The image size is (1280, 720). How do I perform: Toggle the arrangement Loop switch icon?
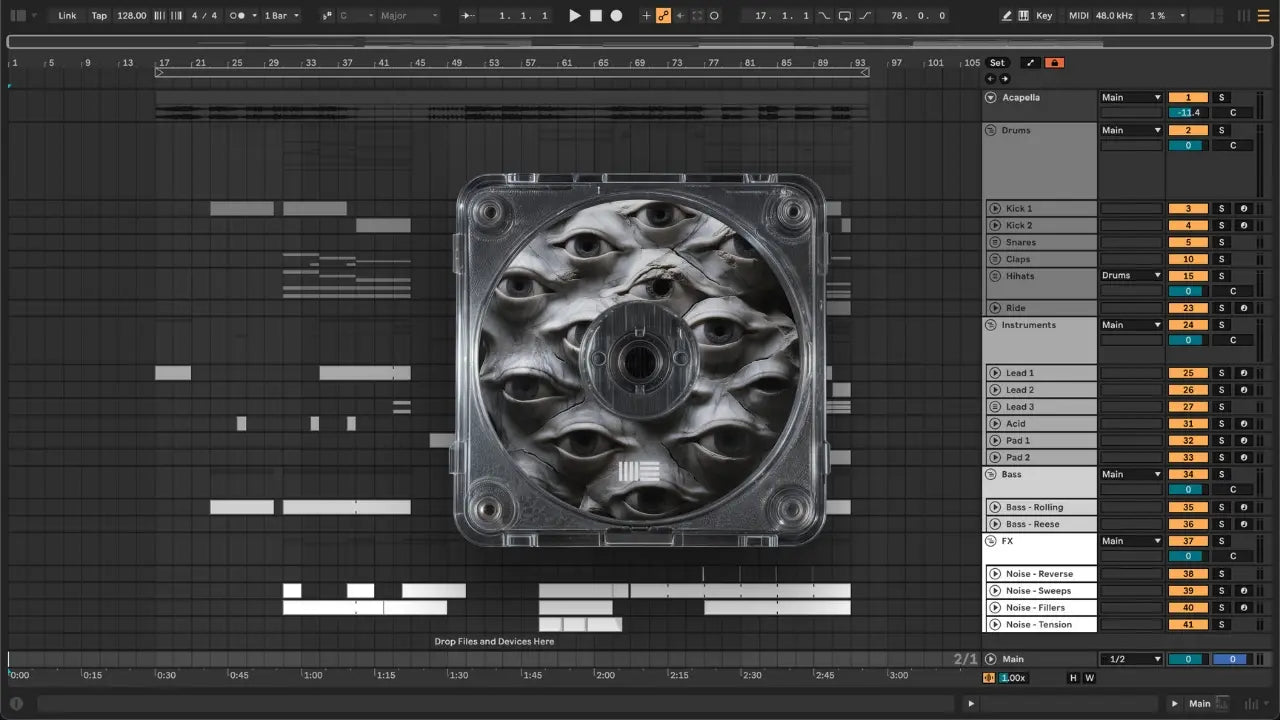tap(845, 16)
